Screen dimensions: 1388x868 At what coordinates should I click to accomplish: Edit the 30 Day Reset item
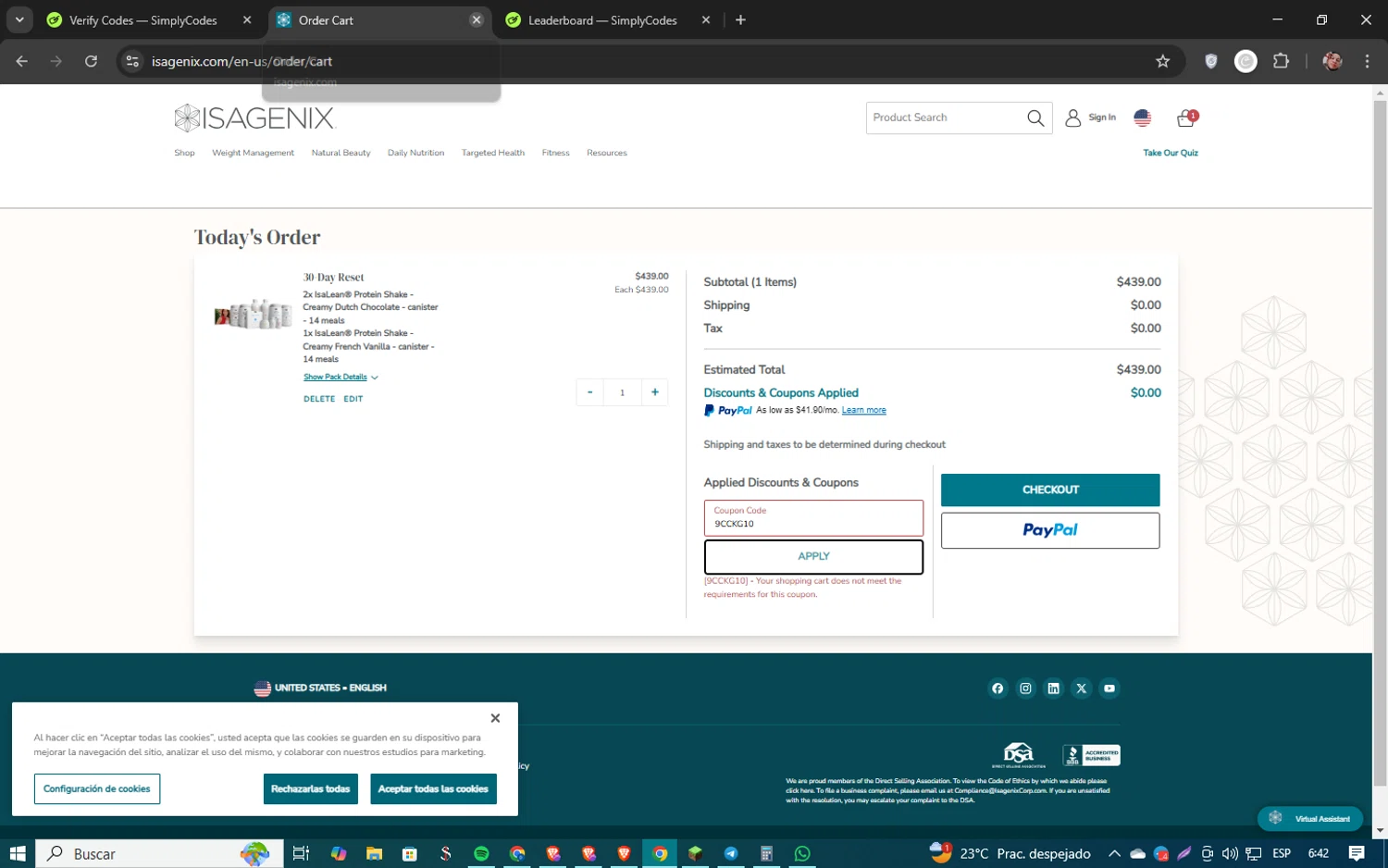pyautogui.click(x=353, y=399)
